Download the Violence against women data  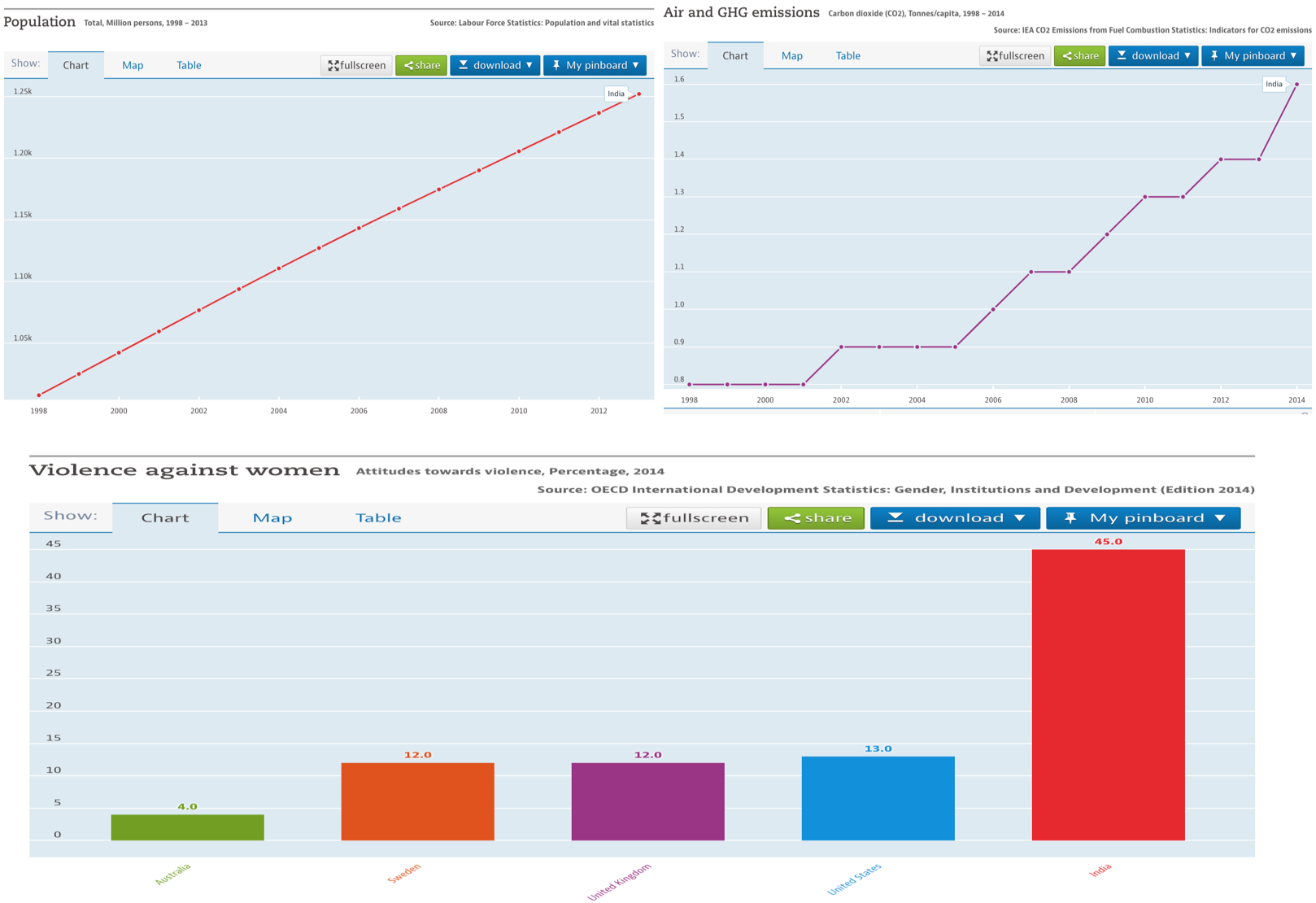(955, 518)
